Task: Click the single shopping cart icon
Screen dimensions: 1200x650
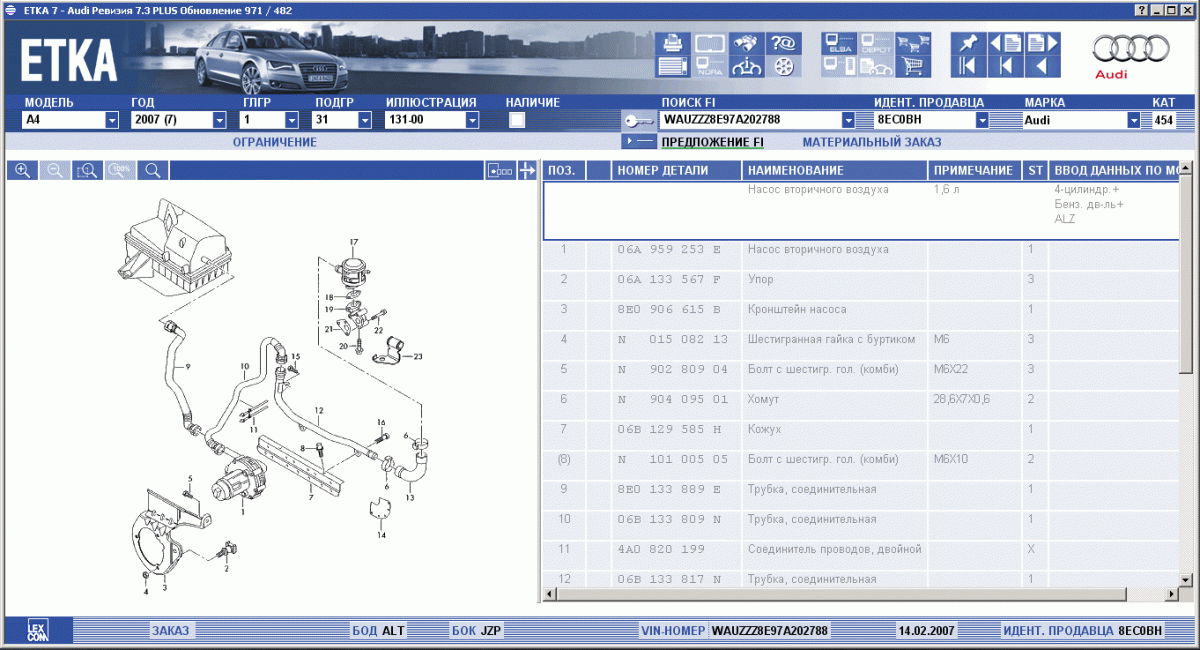Action: [x=911, y=67]
